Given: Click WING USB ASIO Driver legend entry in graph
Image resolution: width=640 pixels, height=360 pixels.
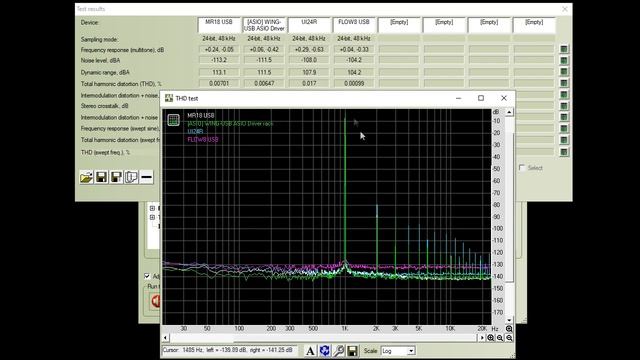Looking at the screenshot, I should (x=230, y=123).
